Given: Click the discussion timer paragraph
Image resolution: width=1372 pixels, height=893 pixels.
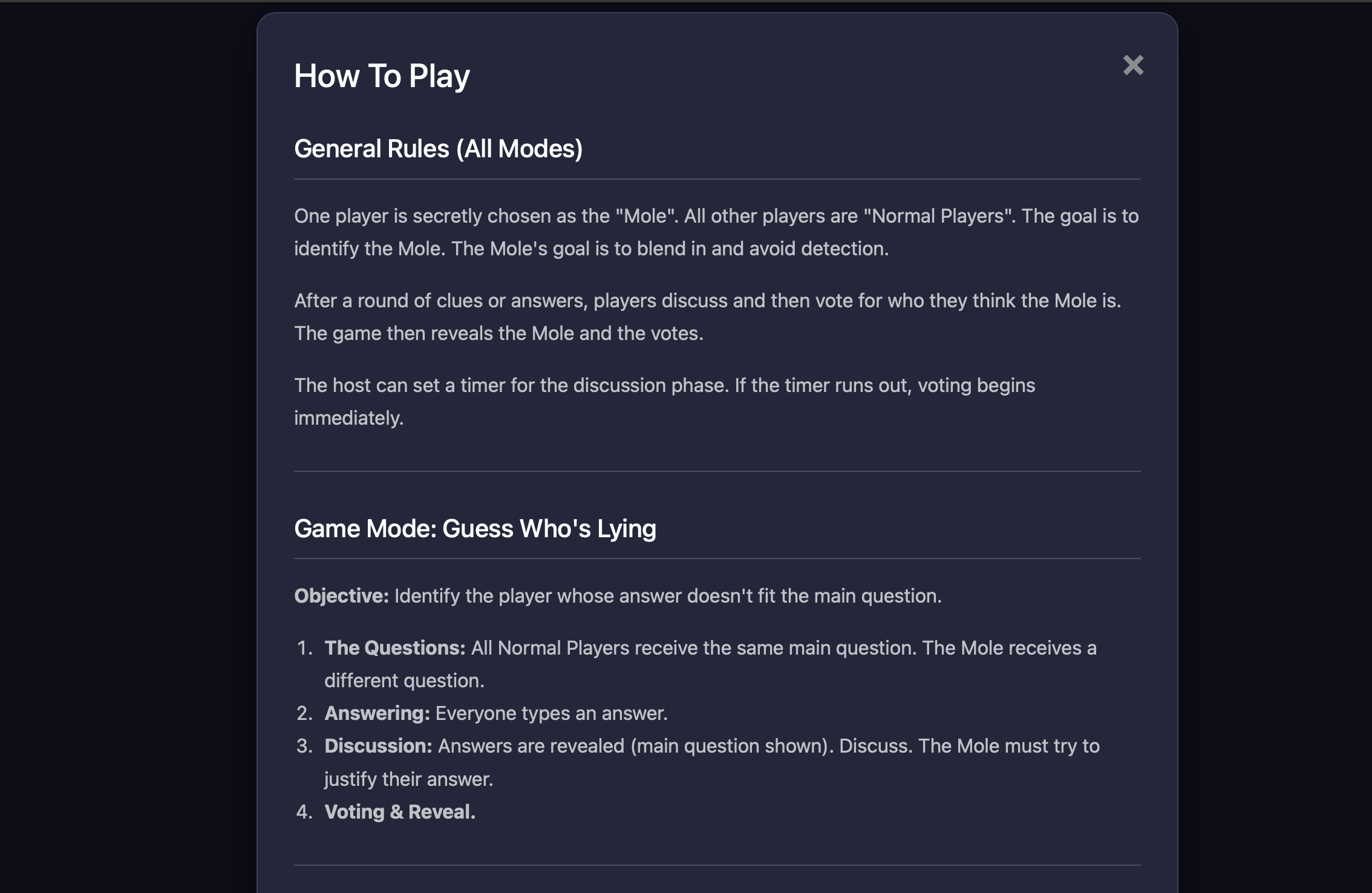Looking at the screenshot, I should click(x=664, y=402).
